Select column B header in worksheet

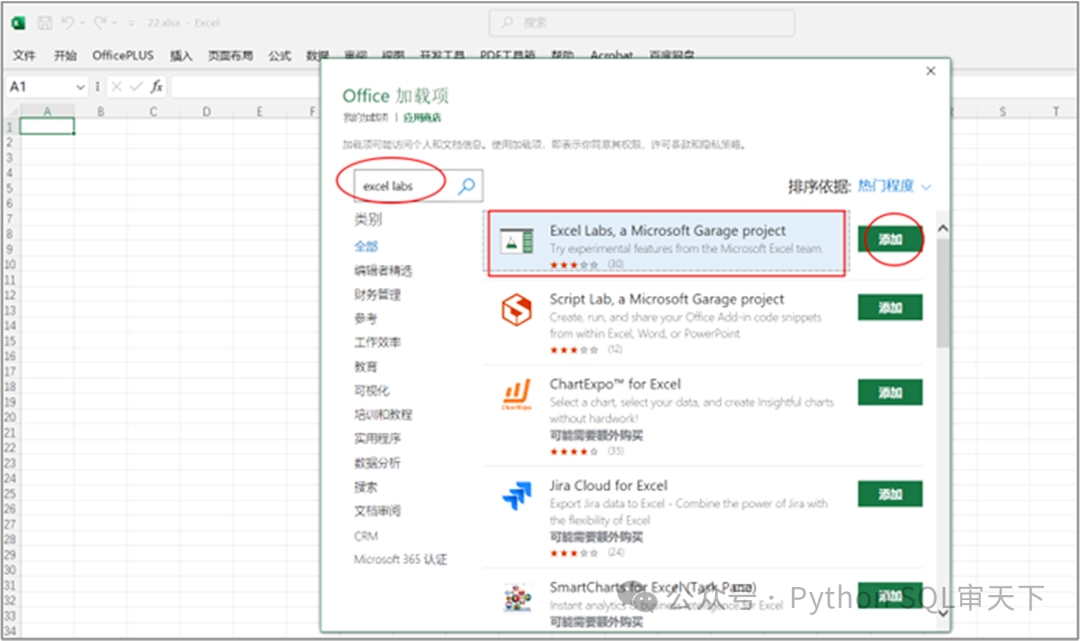pyautogui.click(x=101, y=111)
